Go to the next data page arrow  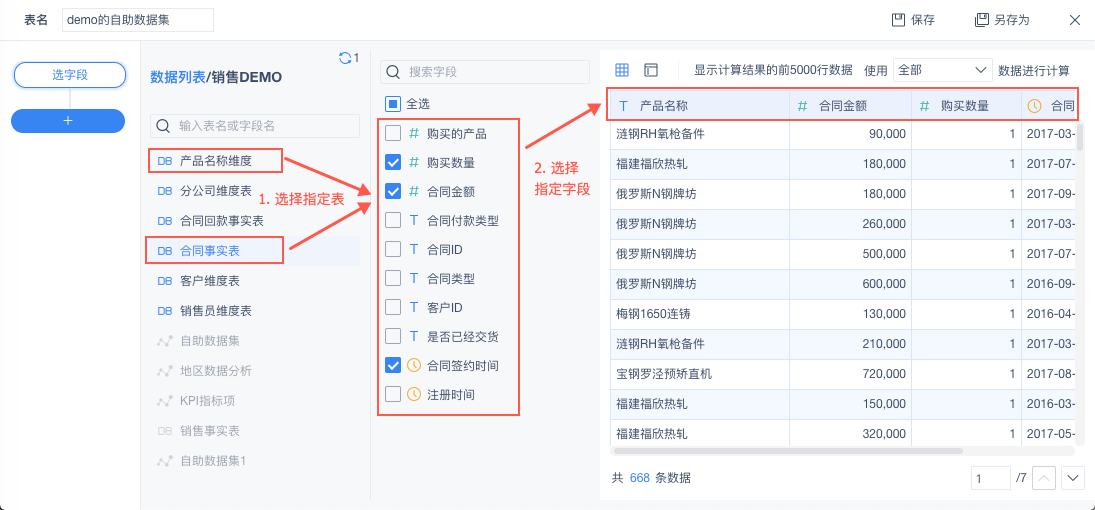click(x=1073, y=478)
